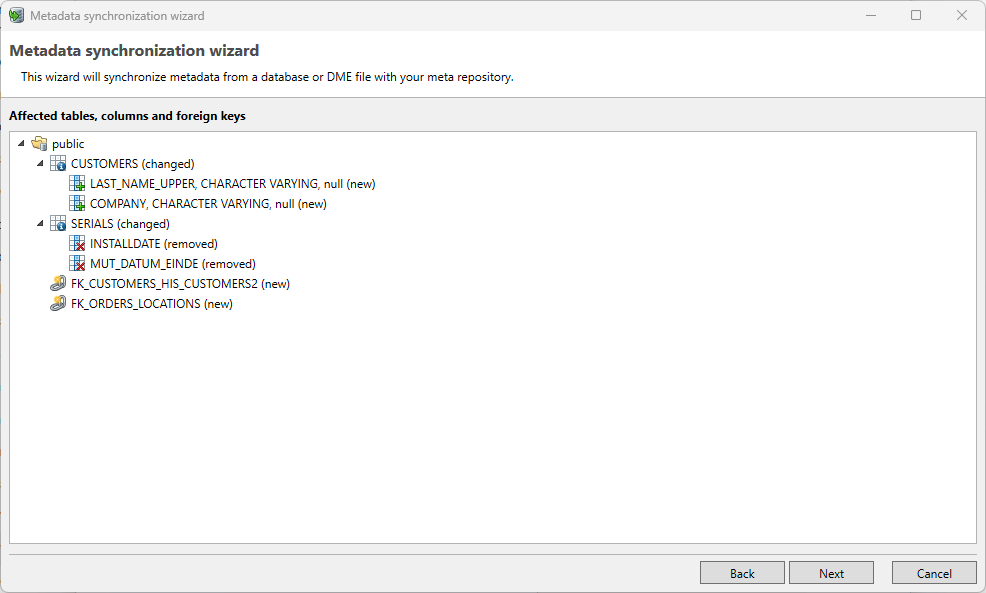Collapse the CUSTOMERS (changed) node
The height and width of the screenshot is (593, 986).
coord(41,163)
